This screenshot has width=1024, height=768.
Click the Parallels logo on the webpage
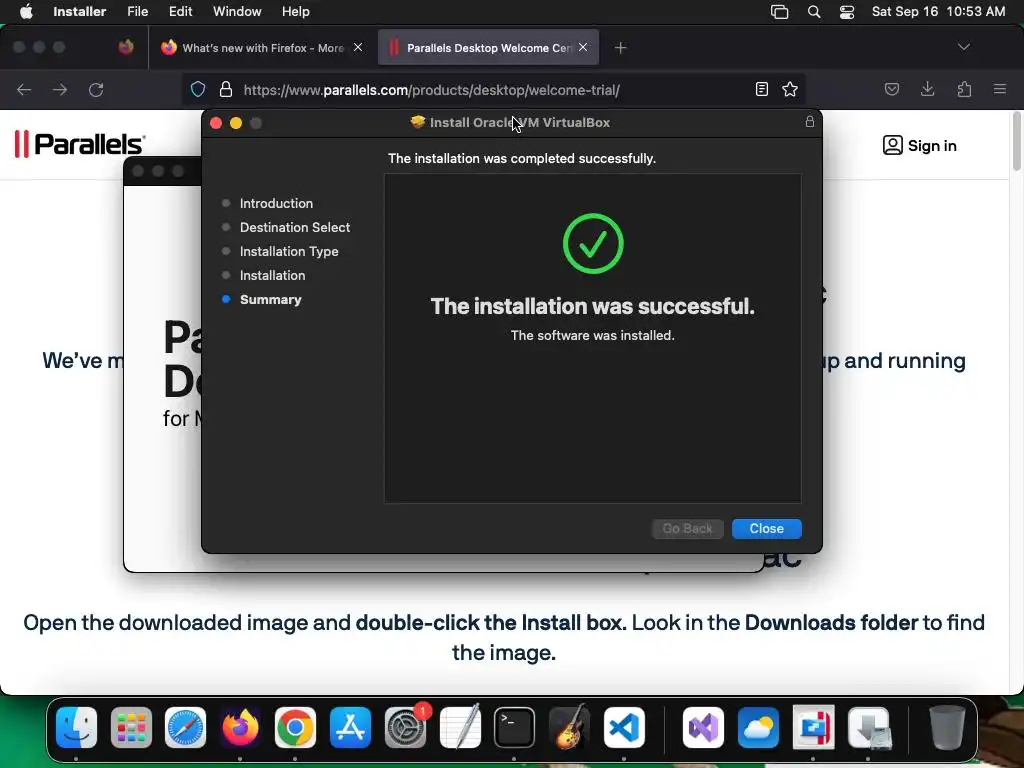pyautogui.click(x=80, y=144)
